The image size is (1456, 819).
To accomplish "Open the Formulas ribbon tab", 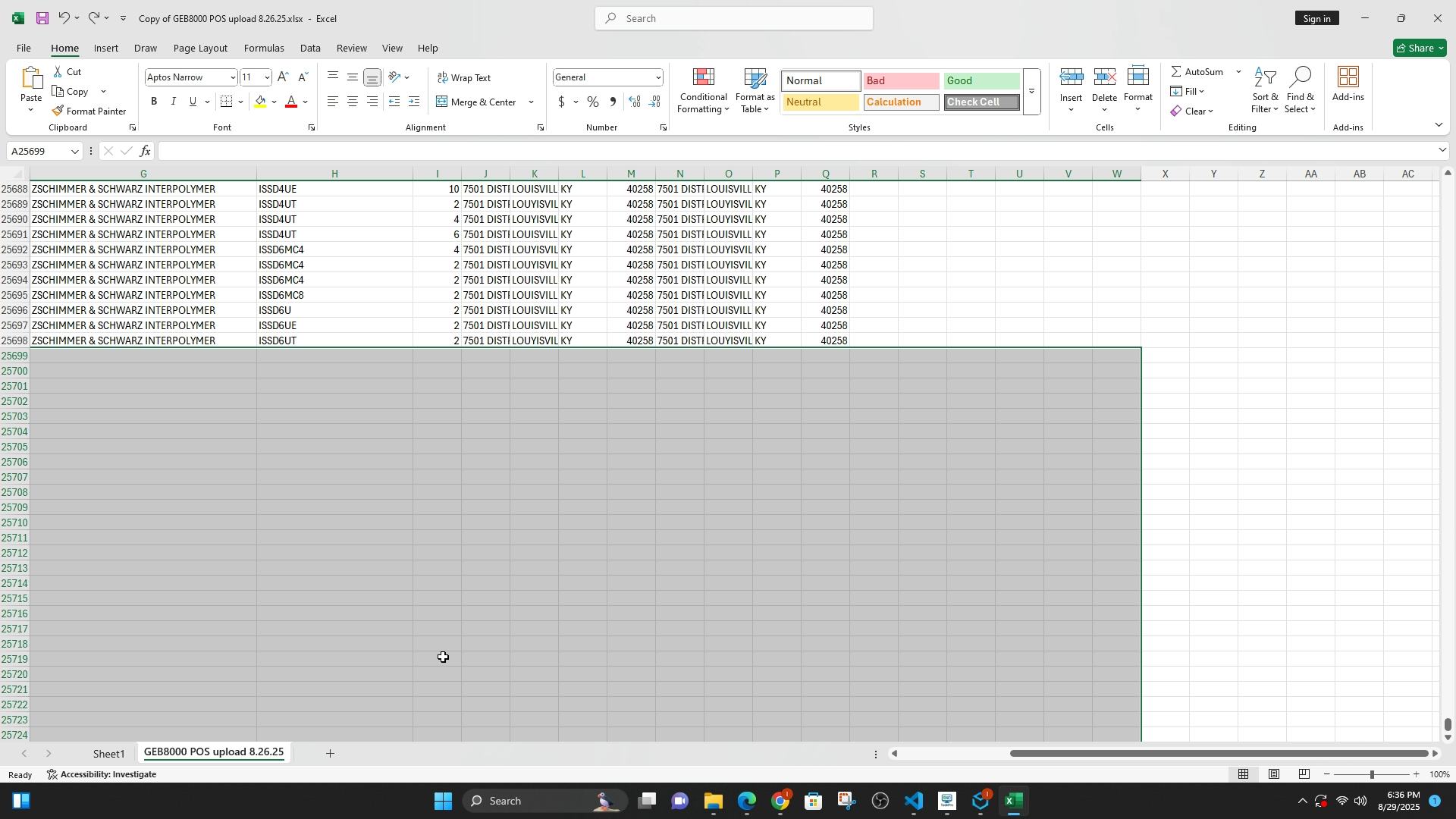I will 264,48.
